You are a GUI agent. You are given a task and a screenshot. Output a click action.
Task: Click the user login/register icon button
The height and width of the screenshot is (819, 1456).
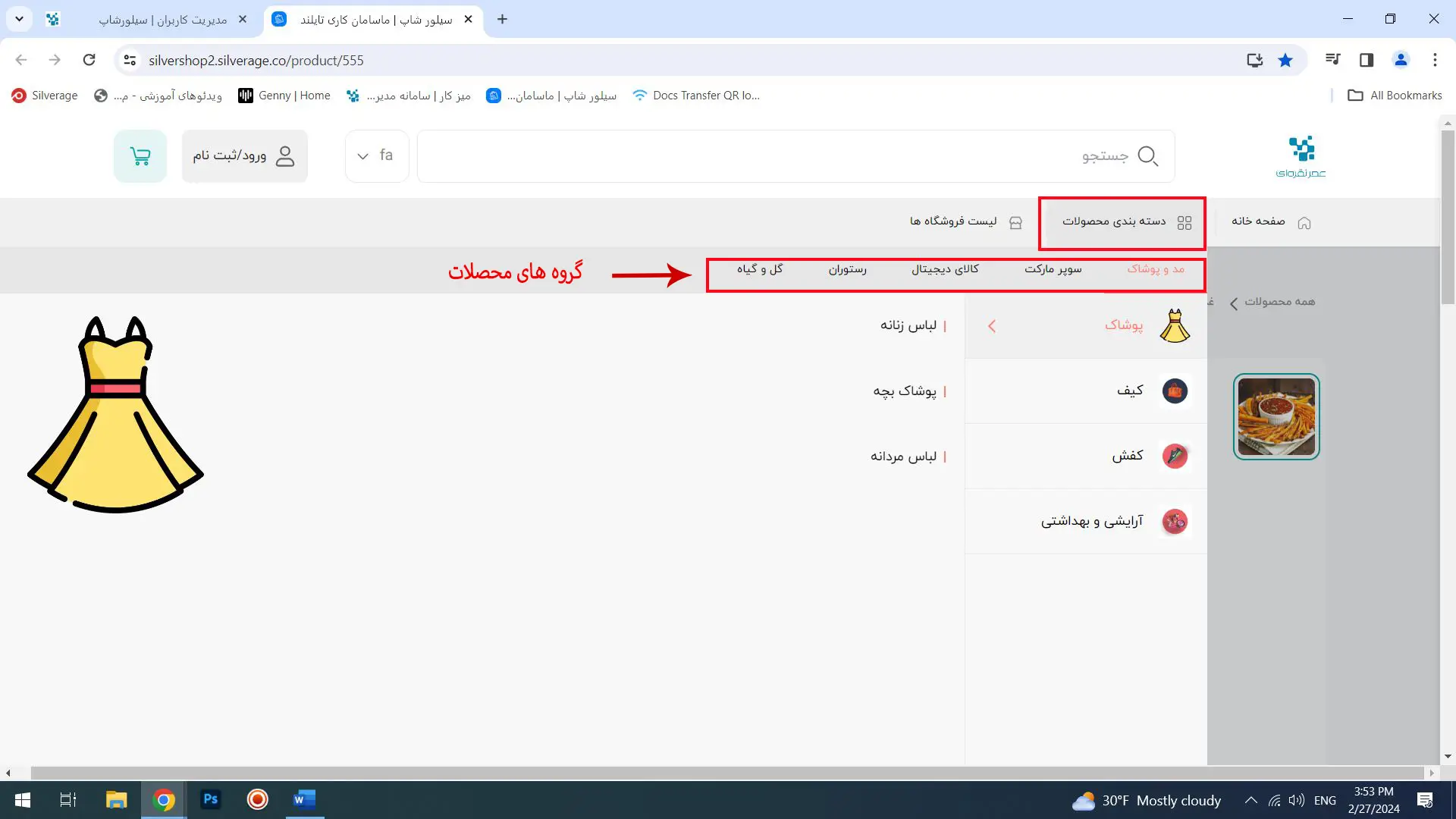244,156
